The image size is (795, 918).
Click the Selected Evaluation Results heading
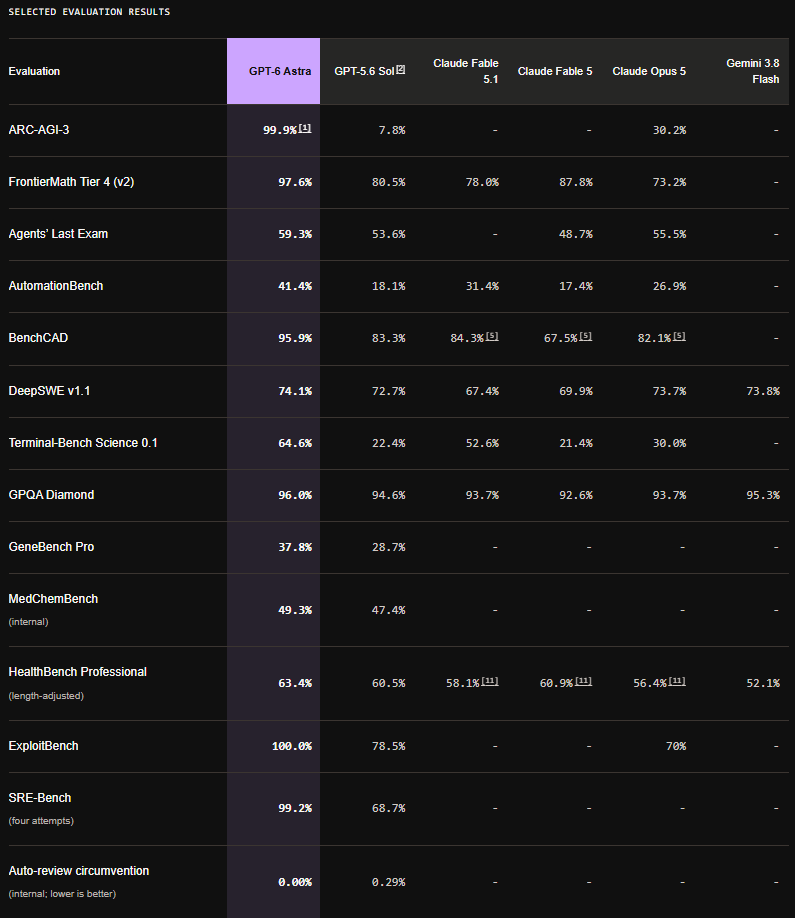pyautogui.click(x=89, y=12)
